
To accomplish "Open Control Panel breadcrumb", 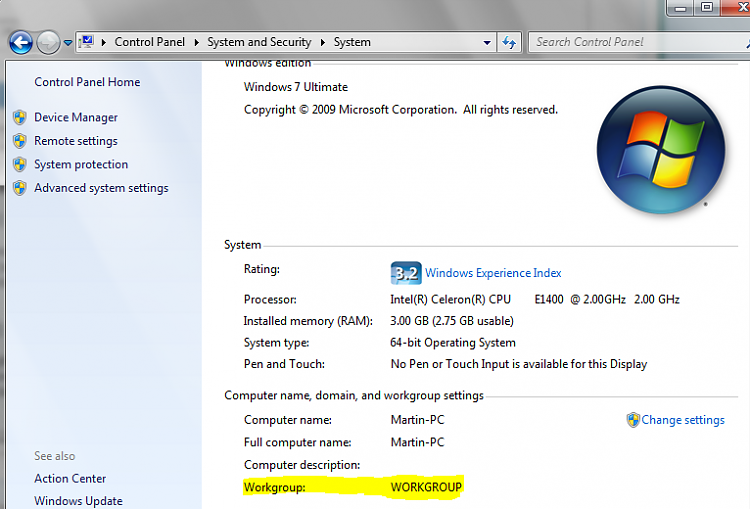I will tap(150, 42).
